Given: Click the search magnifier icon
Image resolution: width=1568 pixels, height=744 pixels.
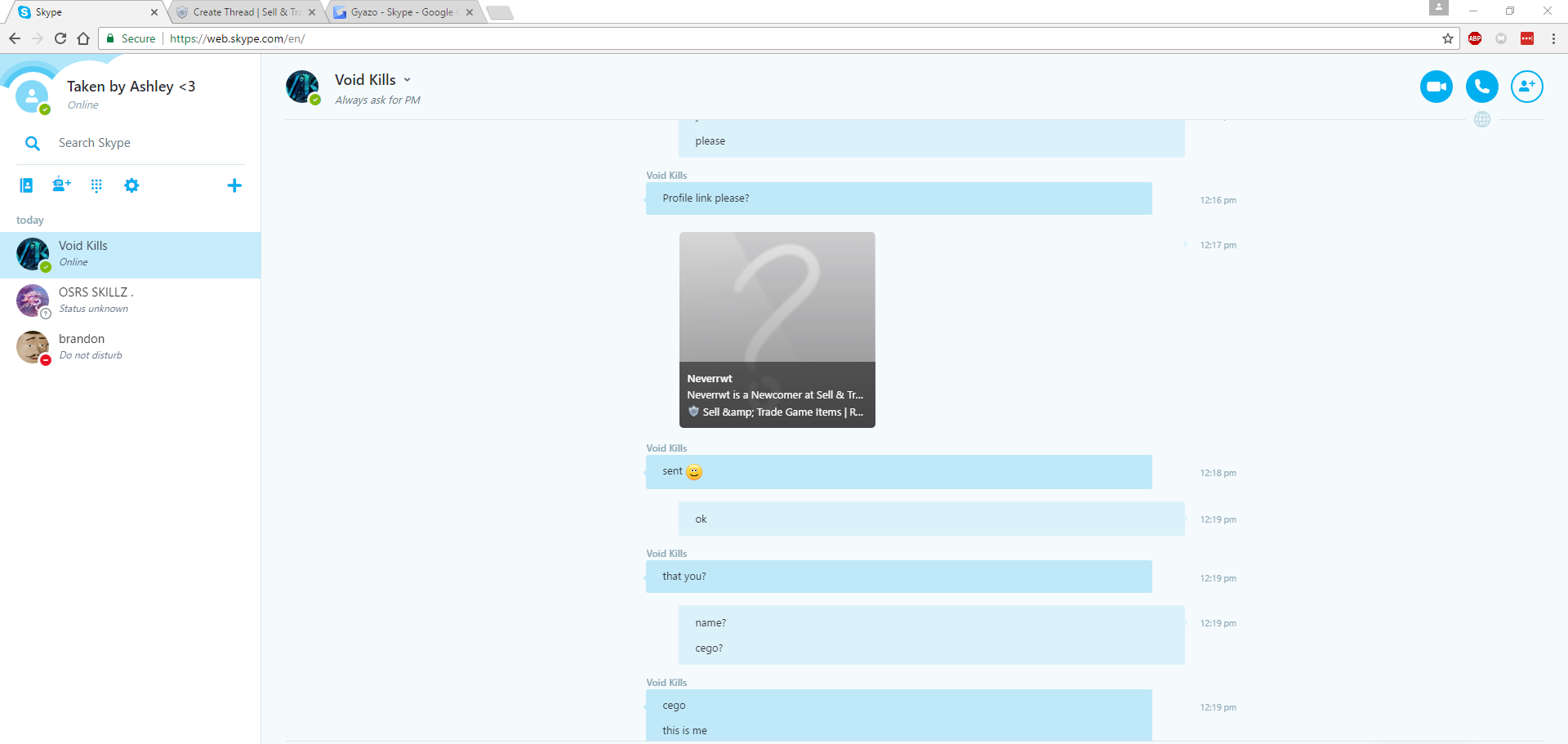Looking at the screenshot, I should point(33,143).
